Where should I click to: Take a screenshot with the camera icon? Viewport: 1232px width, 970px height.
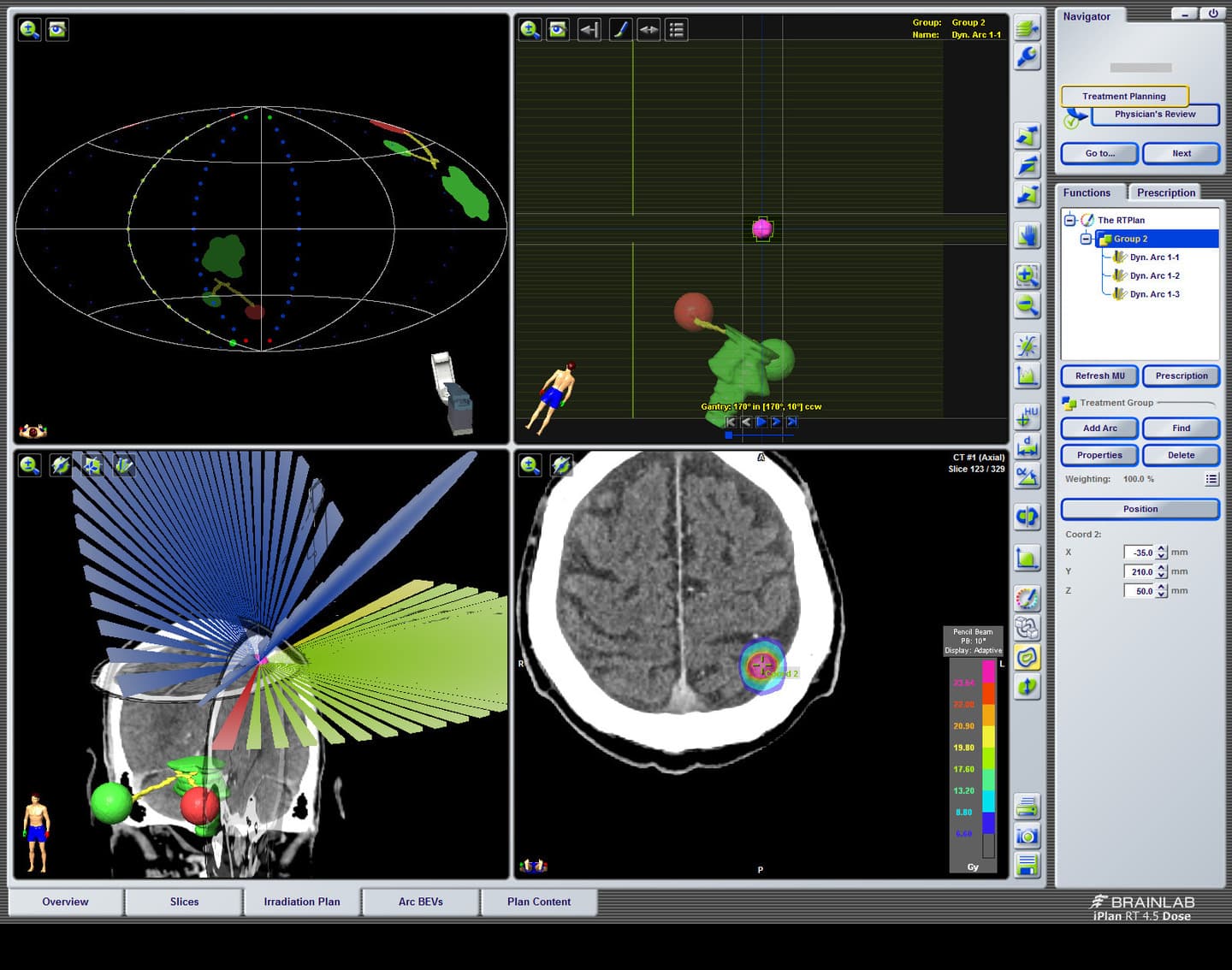pyautogui.click(x=1027, y=836)
